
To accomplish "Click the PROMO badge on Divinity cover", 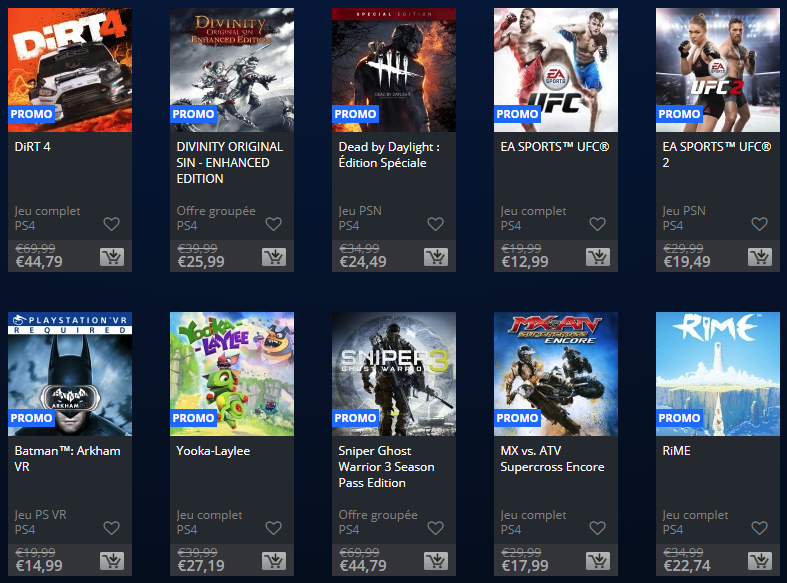I will coord(193,114).
